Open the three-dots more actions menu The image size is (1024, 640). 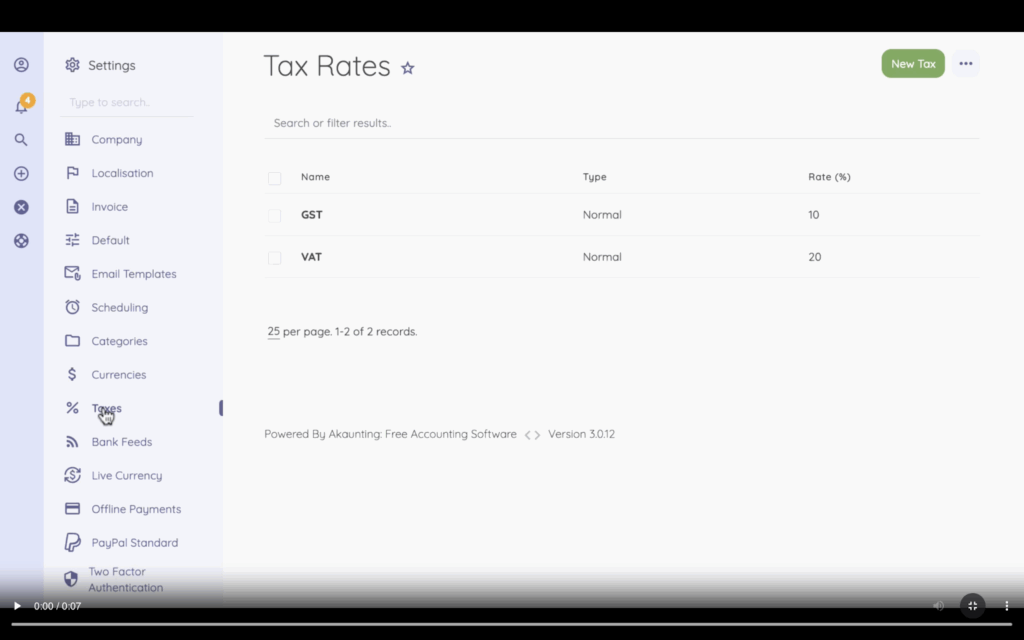(x=965, y=64)
